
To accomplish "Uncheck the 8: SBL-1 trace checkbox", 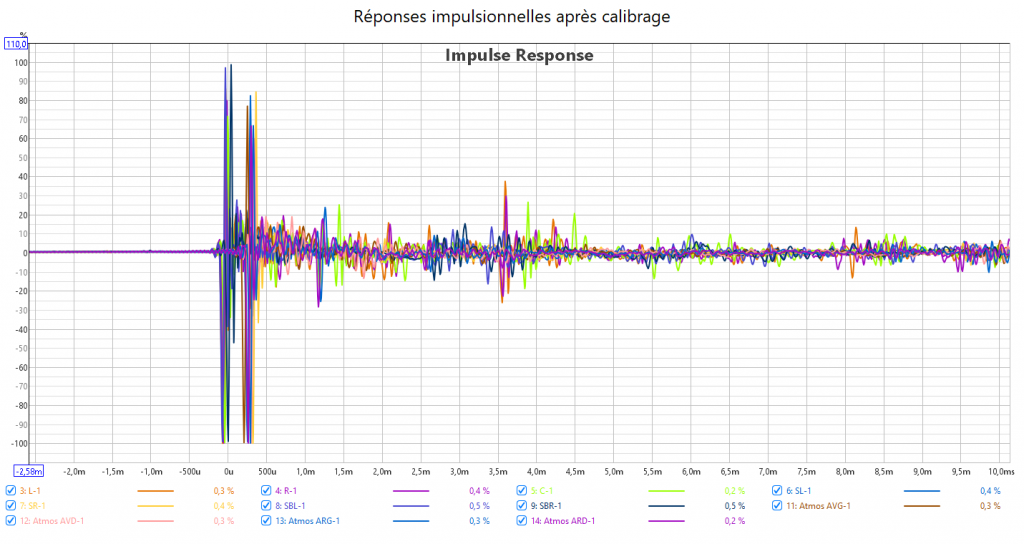I will pos(266,506).
